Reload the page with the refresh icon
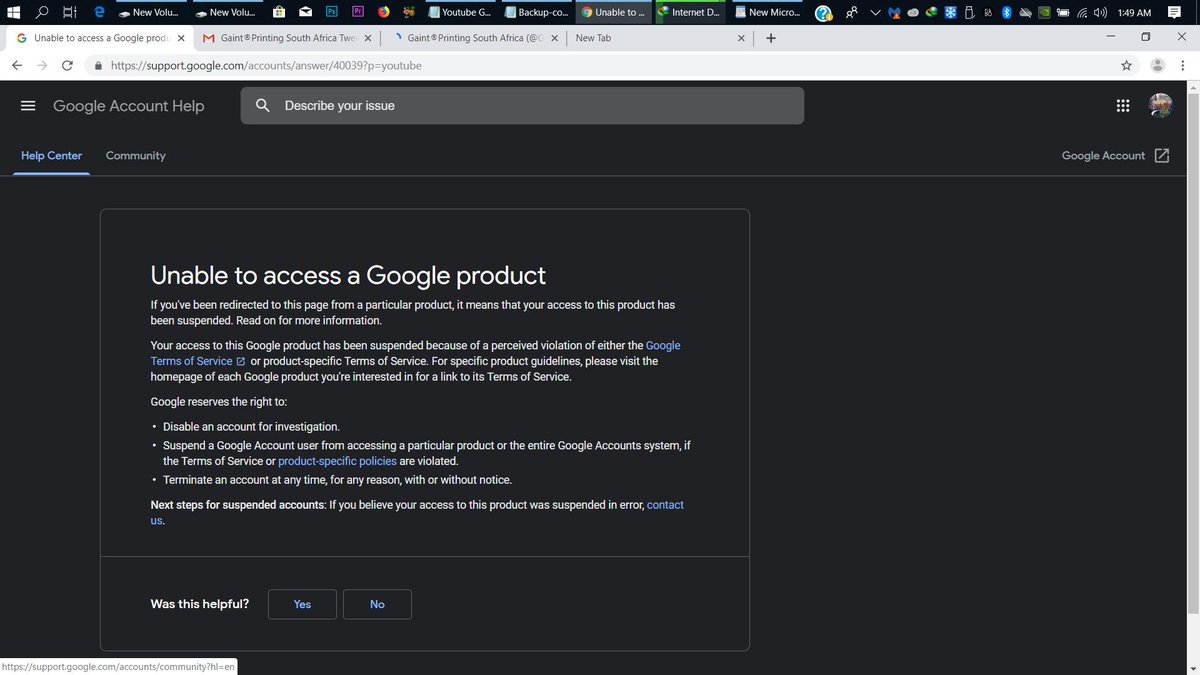Screen dimensions: 1200x675 [x=67, y=65]
